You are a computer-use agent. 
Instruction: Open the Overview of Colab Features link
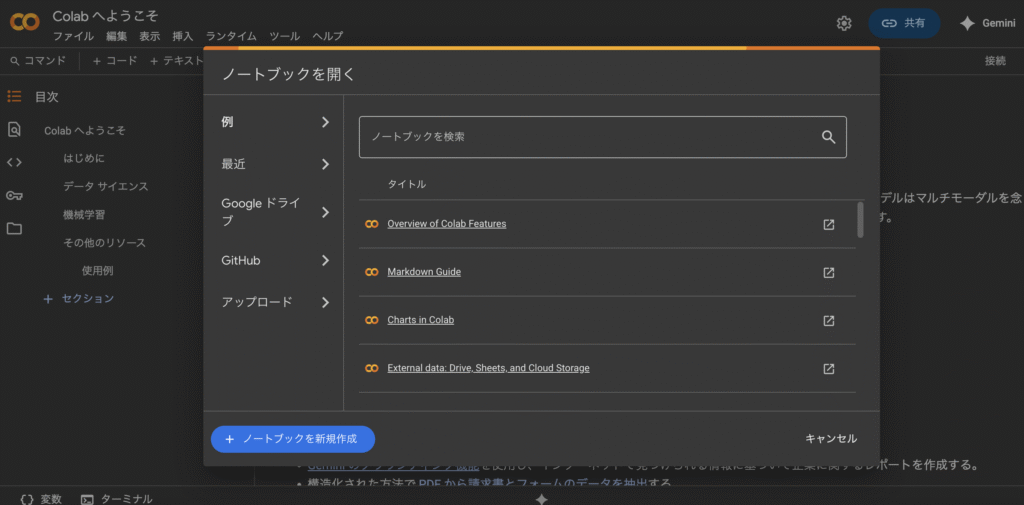[x=447, y=224]
